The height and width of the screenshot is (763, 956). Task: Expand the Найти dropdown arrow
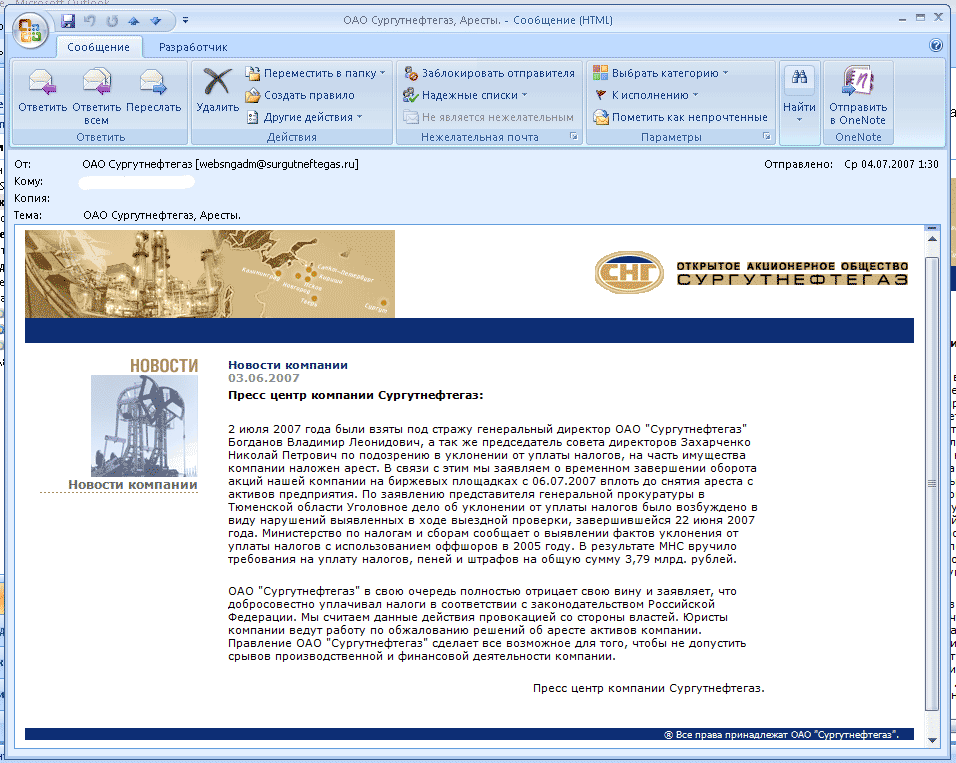tap(799, 120)
